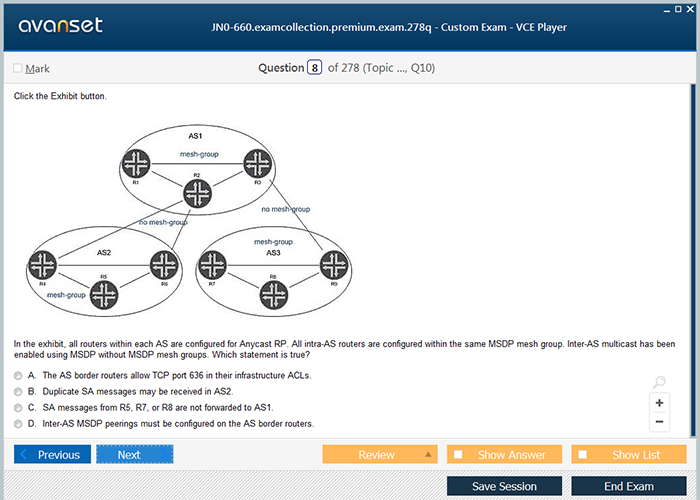Click the mesh-group label inside AS1
The height and width of the screenshot is (500, 700).
pos(199,154)
